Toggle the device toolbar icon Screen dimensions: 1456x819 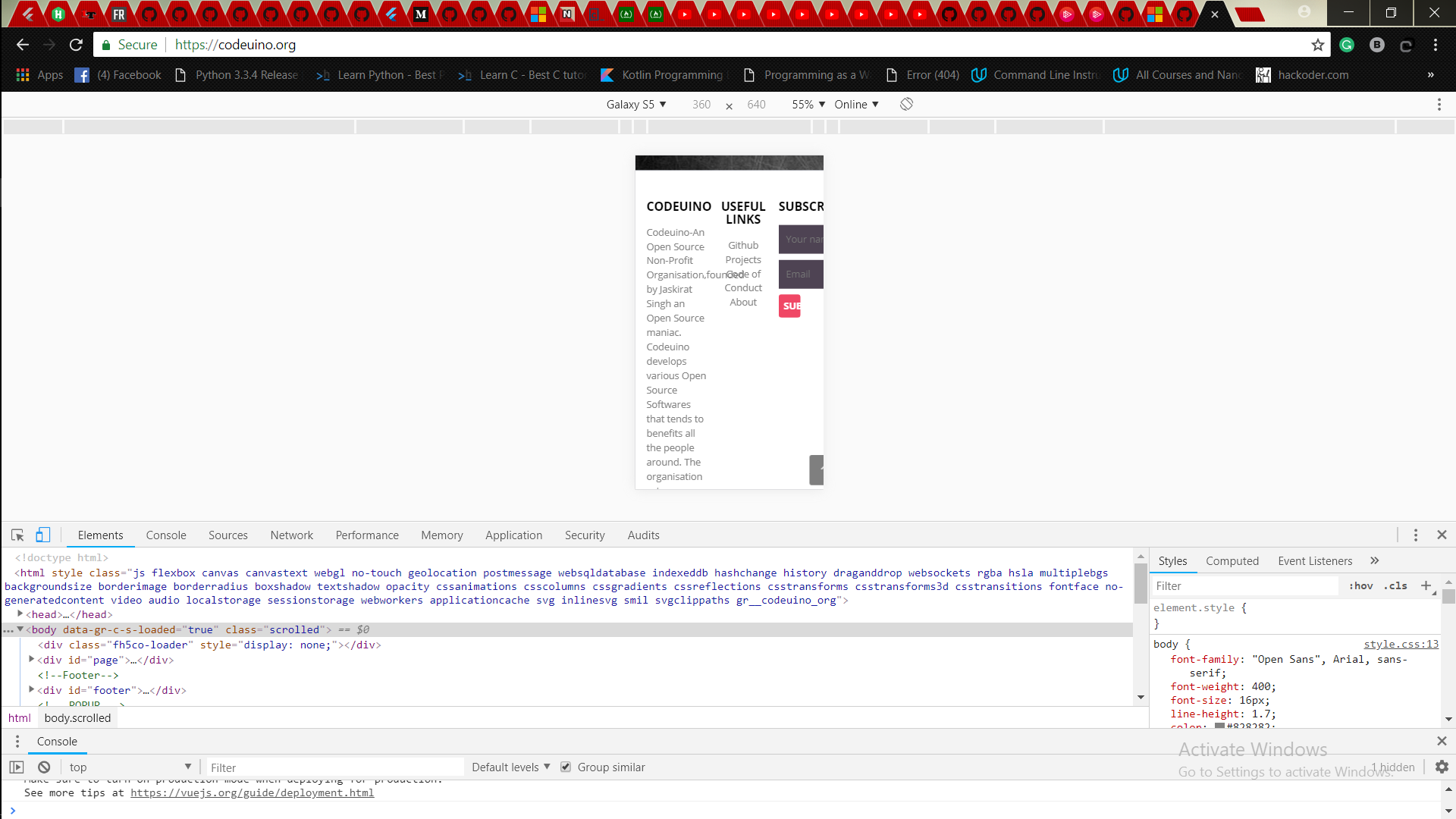point(43,535)
